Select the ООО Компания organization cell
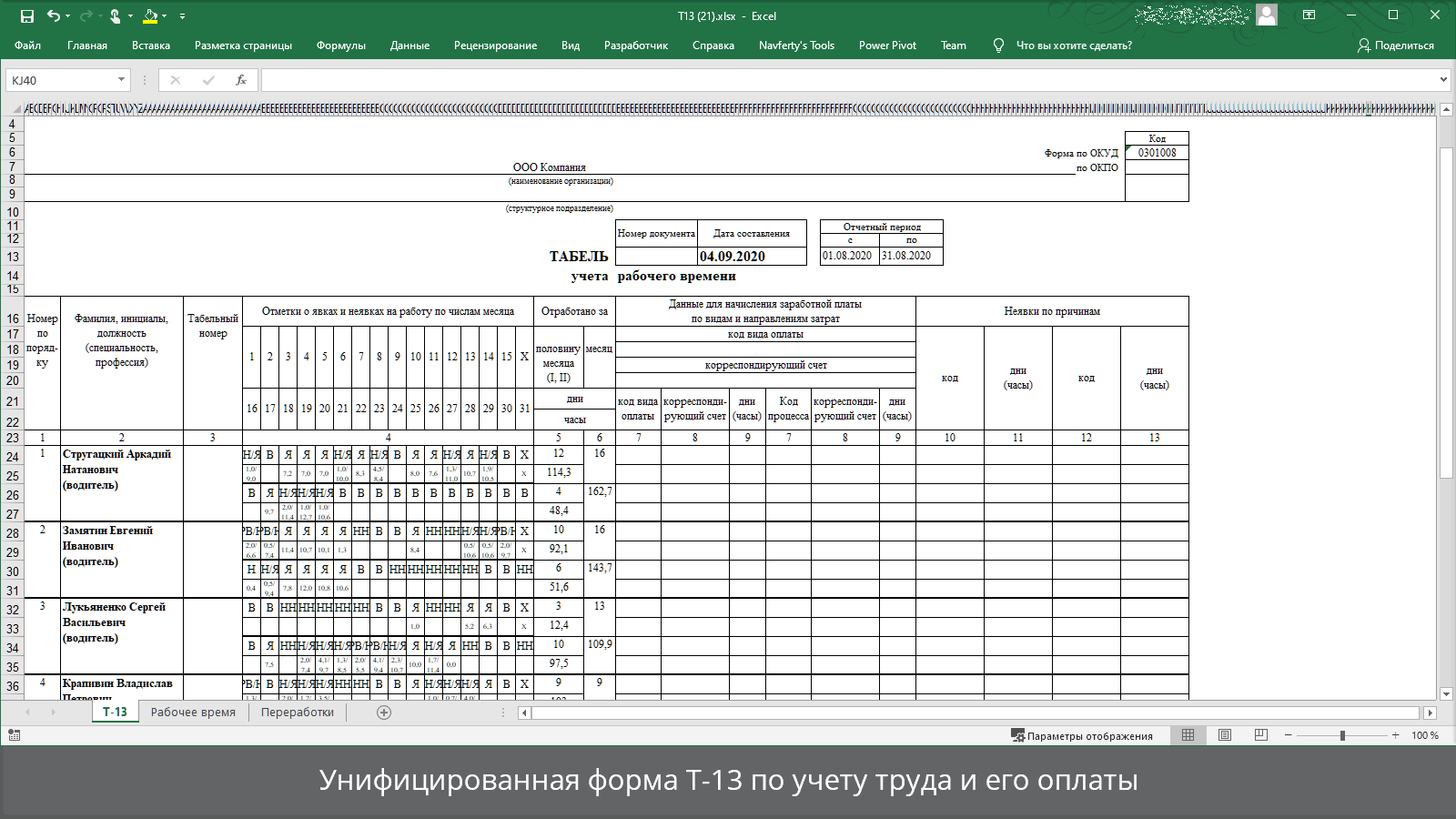The height and width of the screenshot is (819, 1456). 550,167
